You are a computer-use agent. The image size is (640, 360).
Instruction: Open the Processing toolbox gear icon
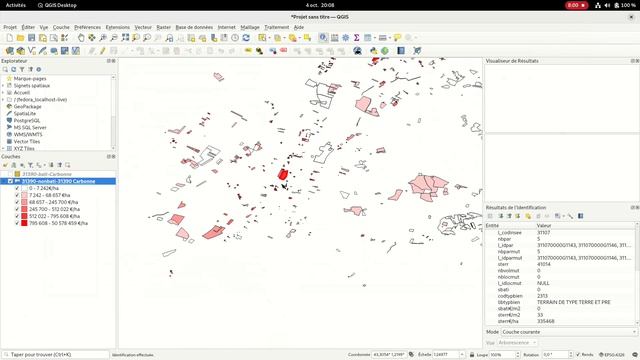tap(346, 38)
